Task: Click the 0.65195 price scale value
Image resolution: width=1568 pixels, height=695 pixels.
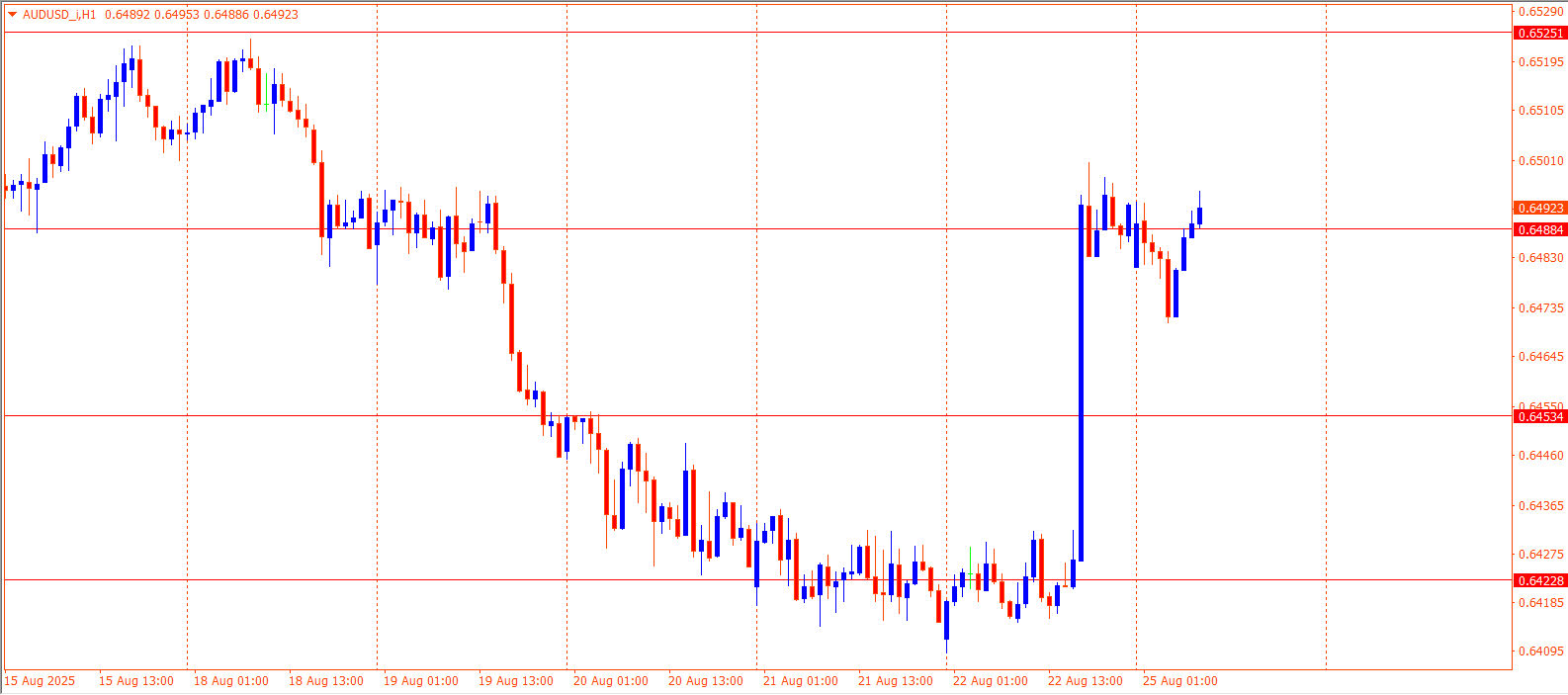Action: click(x=1540, y=61)
